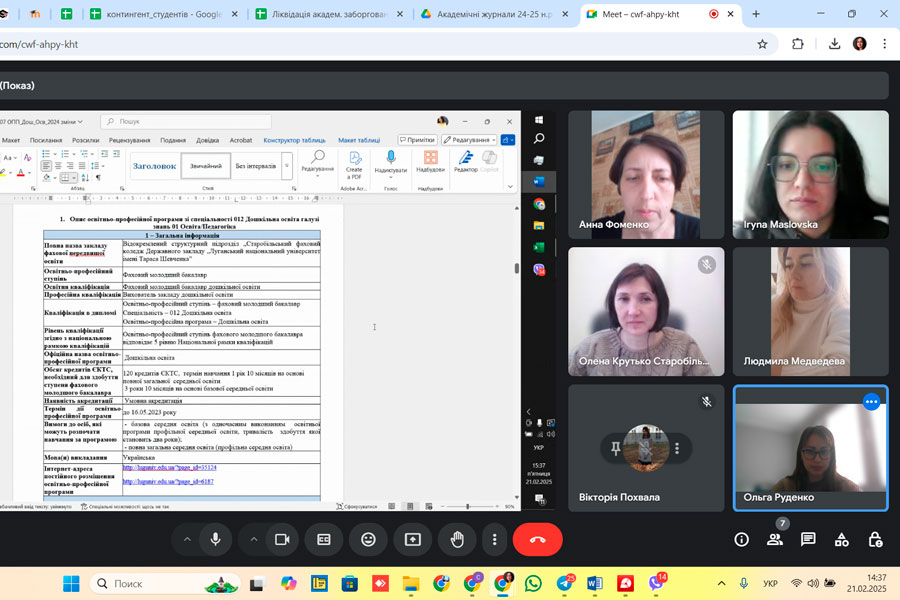Click the Present now screen share icon
The width and height of the screenshot is (900, 600).
click(413, 540)
